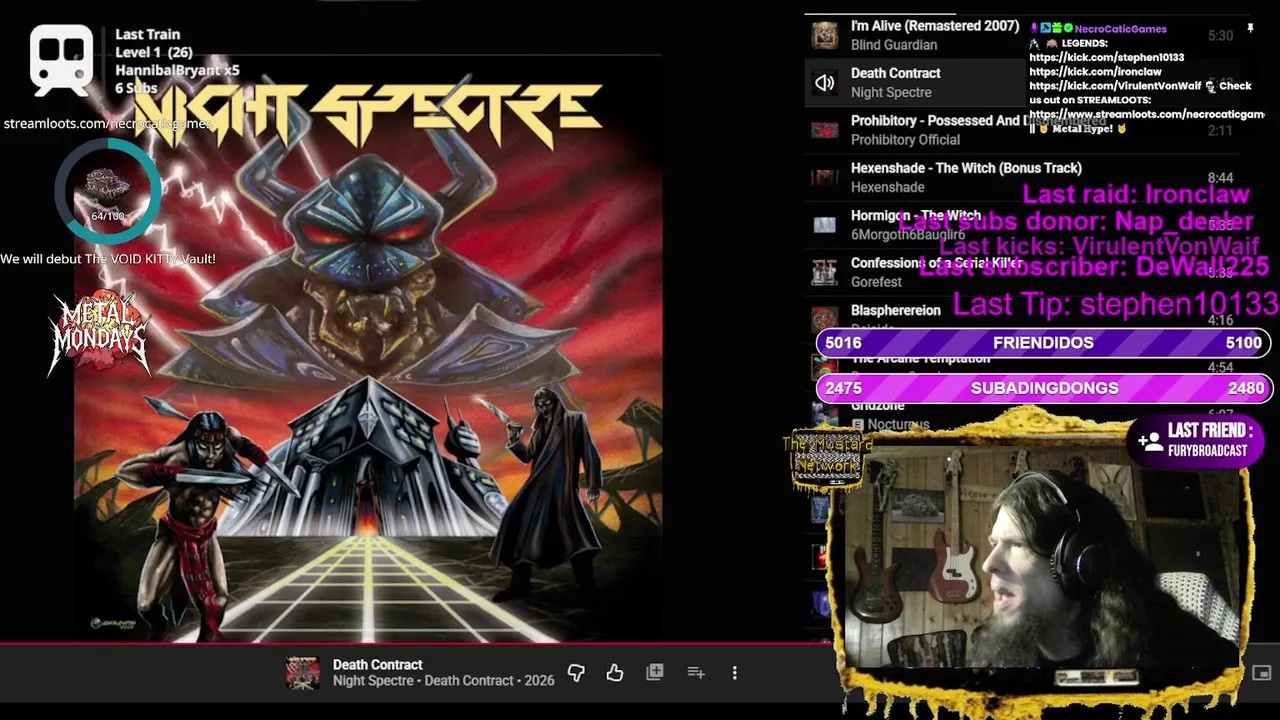Click the VOID KITTY Vault goal text
Image resolution: width=1280 pixels, height=720 pixels.
point(108,259)
